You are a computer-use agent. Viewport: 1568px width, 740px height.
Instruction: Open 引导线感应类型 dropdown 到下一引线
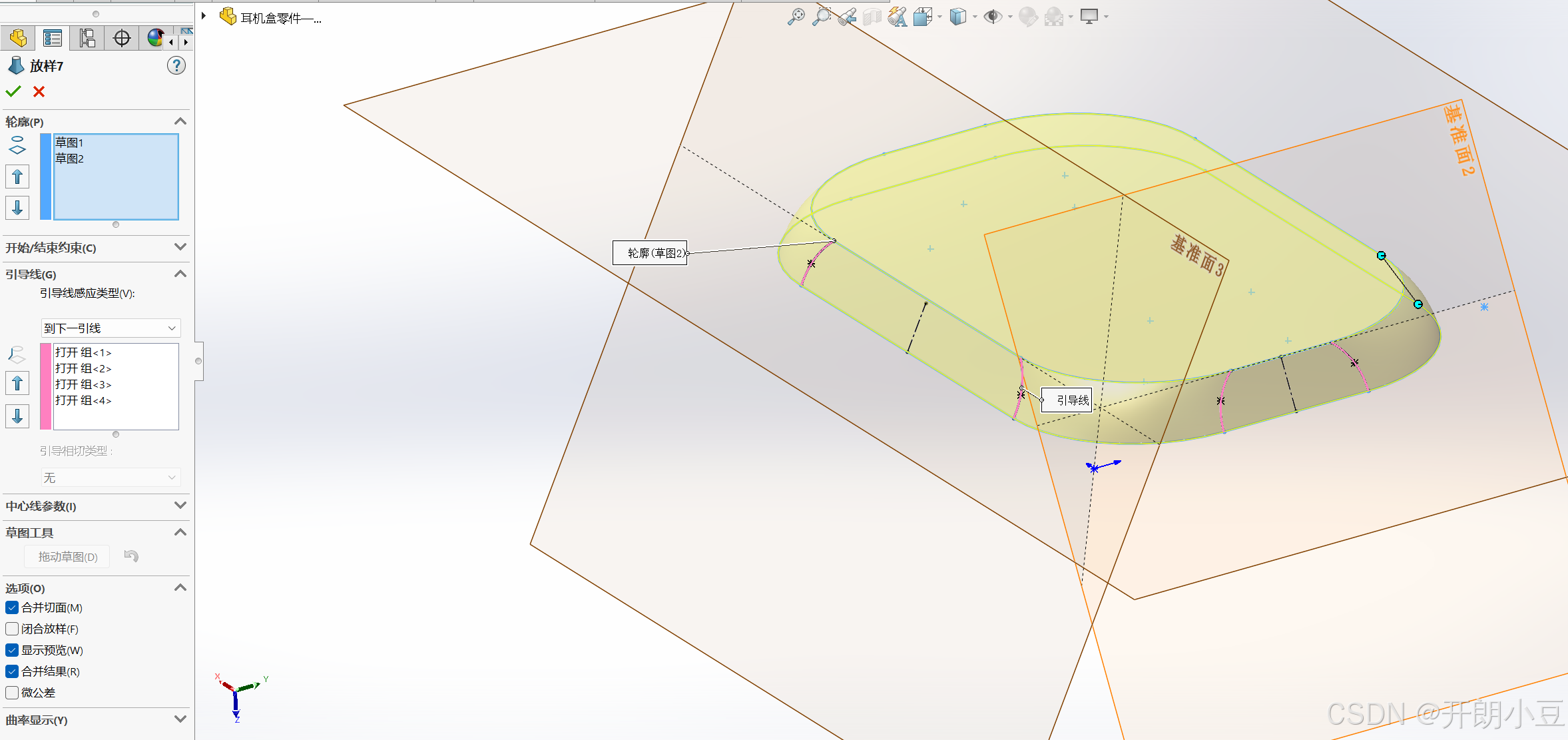pyautogui.click(x=111, y=328)
